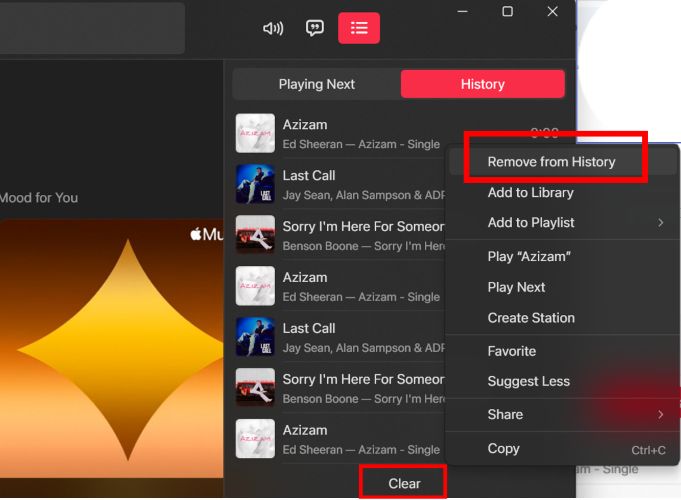Click the Clear history button
The height and width of the screenshot is (500, 681).
(x=404, y=483)
